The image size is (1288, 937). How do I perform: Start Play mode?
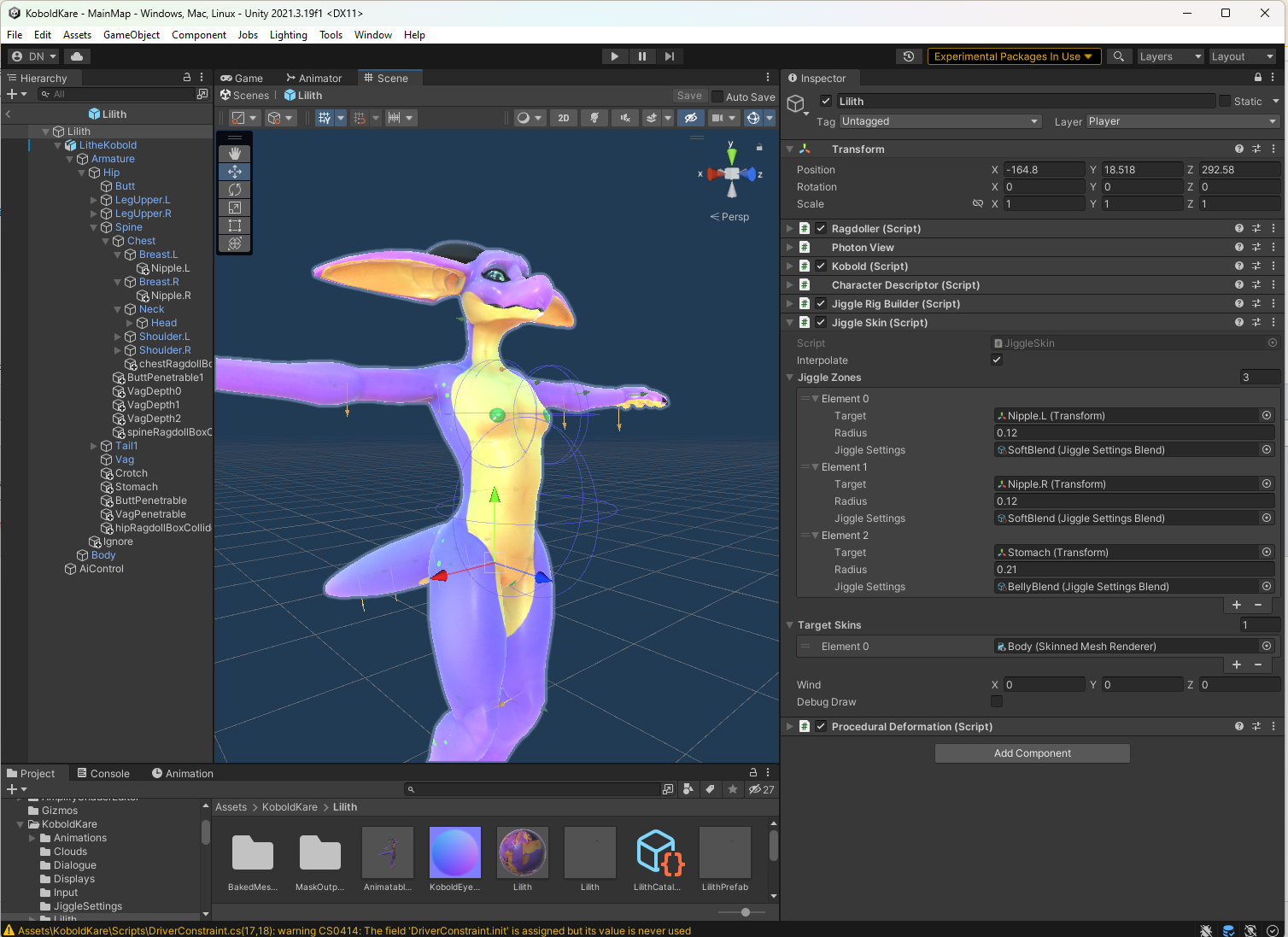point(614,56)
